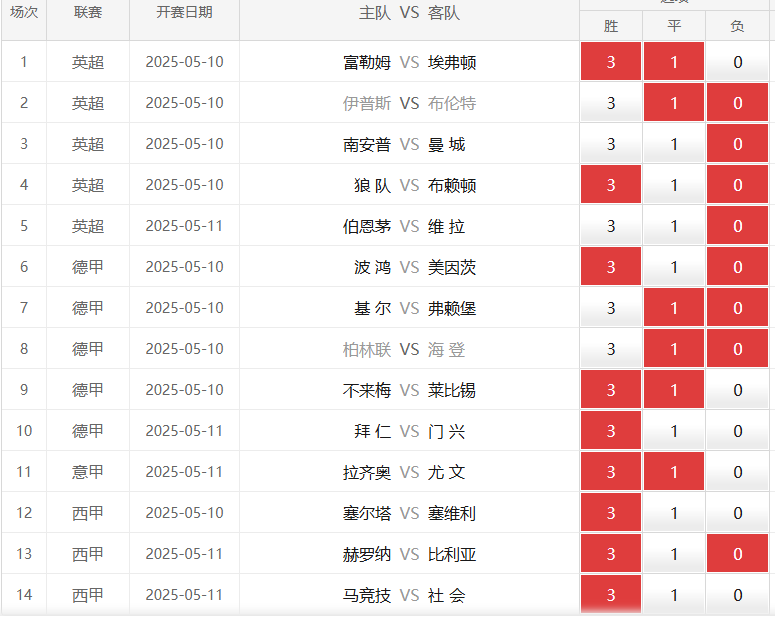
Task: Click the 英超 league cell in row 1
Action: point(88,61)
